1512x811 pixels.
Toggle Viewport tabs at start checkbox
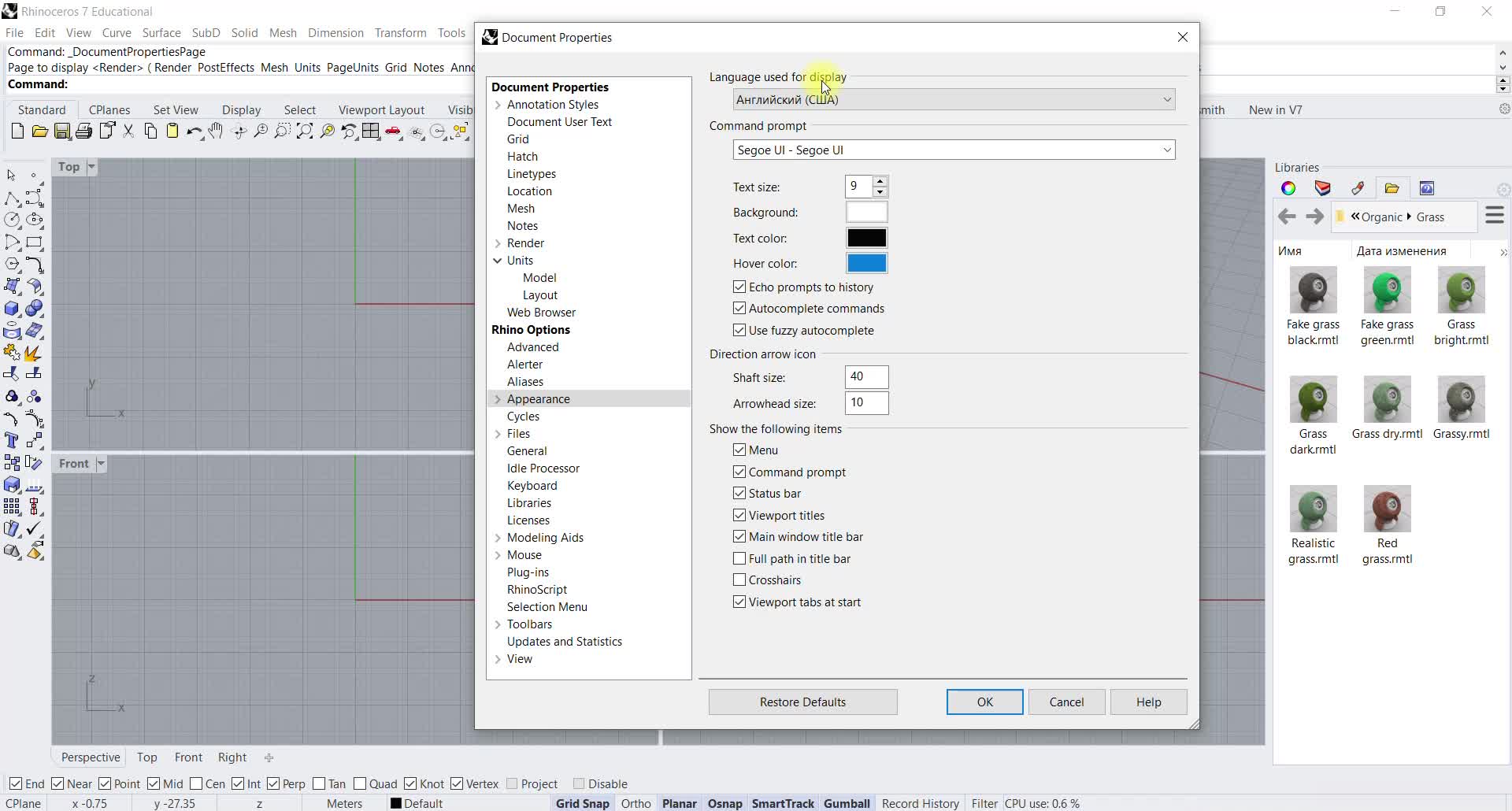pos(739,602)
